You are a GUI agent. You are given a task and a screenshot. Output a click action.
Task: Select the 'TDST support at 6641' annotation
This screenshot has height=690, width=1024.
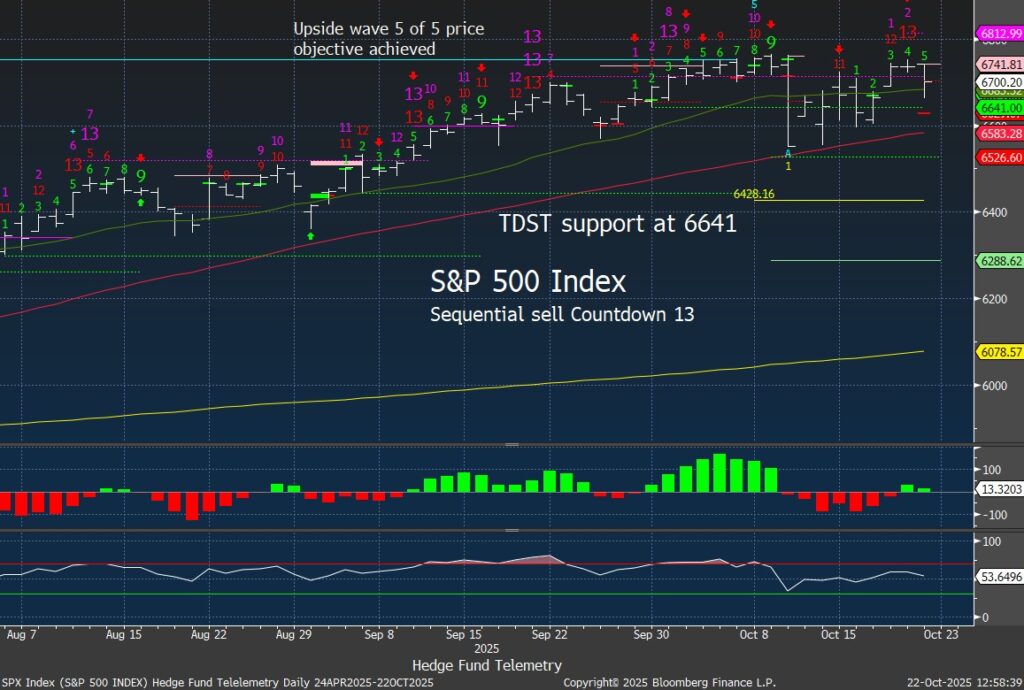[618, 224]
